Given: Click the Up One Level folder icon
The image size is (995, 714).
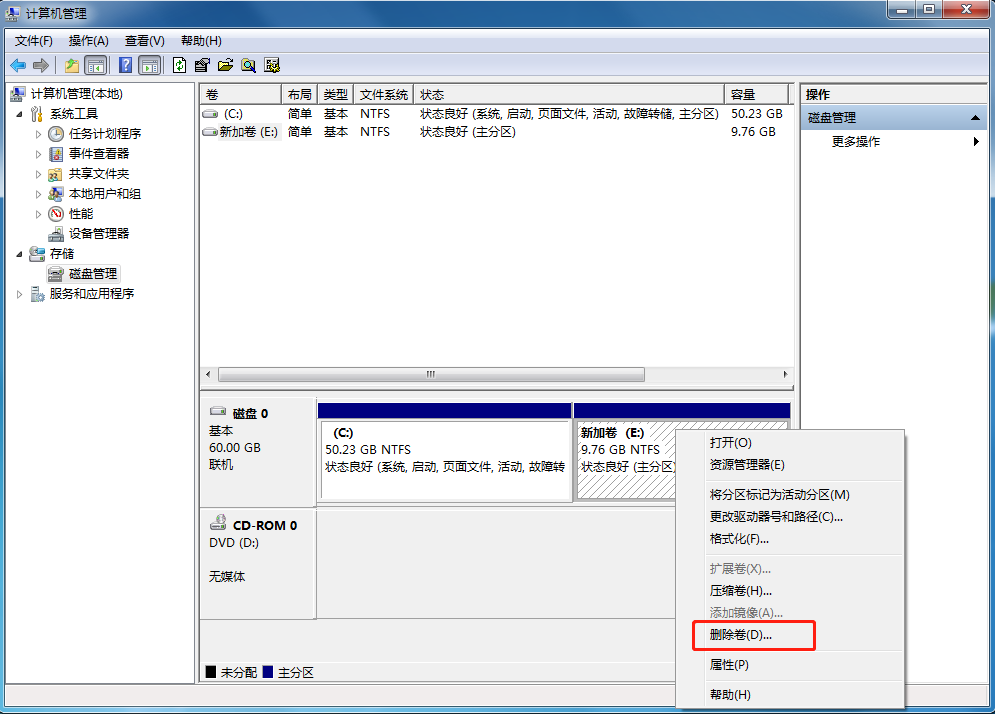Looking at the screenshot, I should click(72, 65).
